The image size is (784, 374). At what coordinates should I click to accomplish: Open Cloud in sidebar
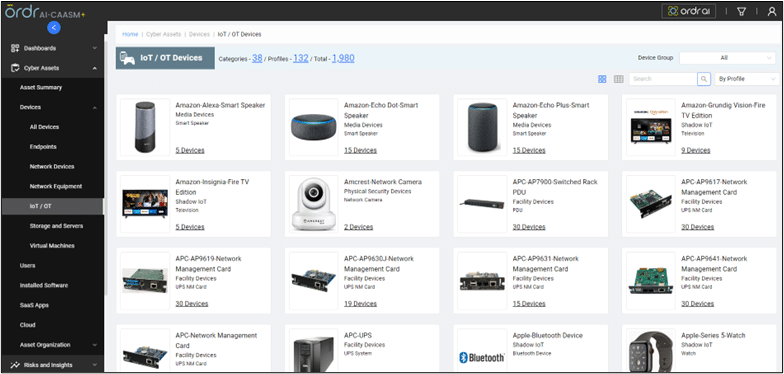28,325
